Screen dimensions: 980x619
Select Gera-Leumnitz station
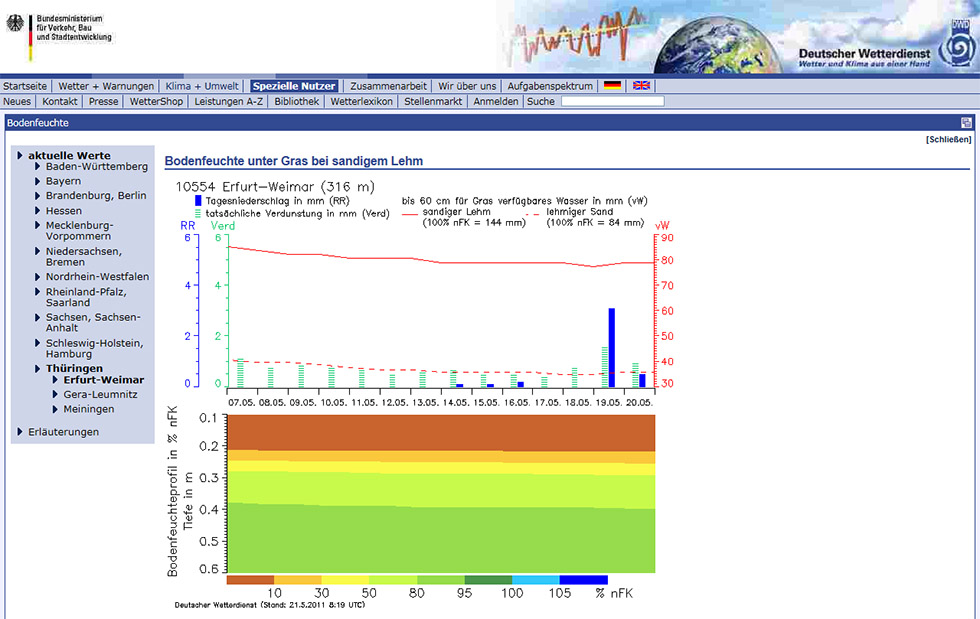[x=101, y=395]
